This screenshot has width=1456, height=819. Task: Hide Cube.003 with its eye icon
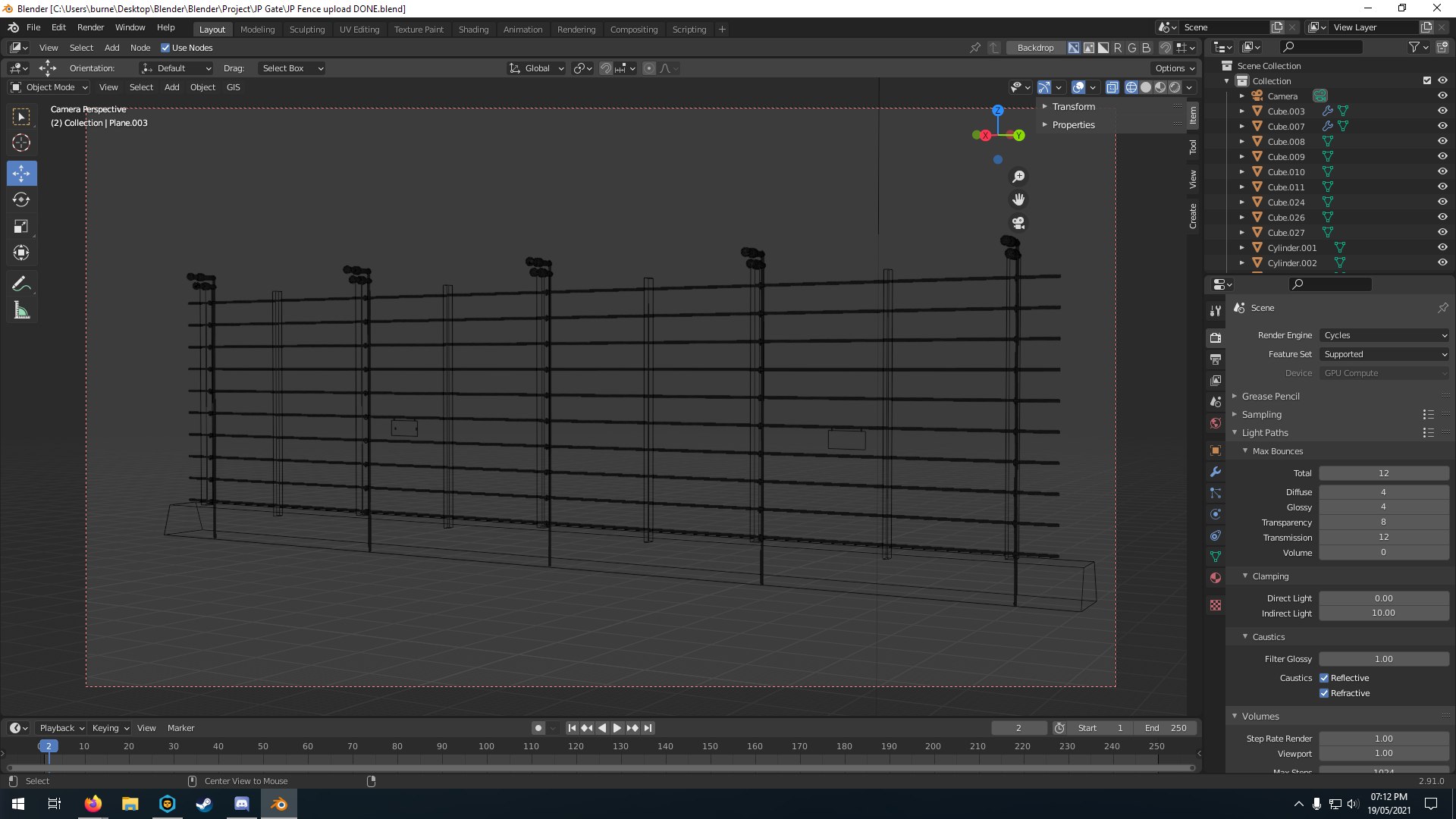pyautogui.click(x=1442, y=111)
